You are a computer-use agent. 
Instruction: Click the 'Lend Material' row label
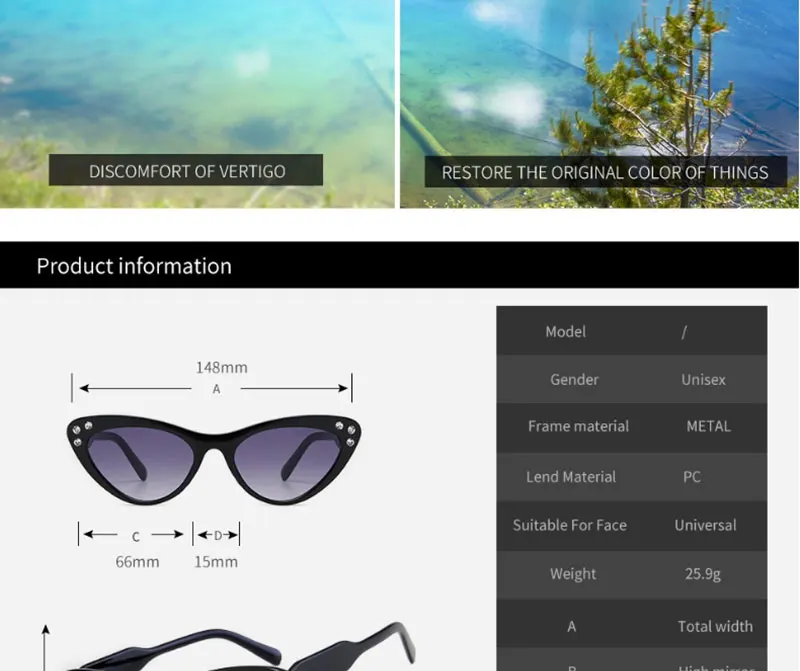[571, 477]
